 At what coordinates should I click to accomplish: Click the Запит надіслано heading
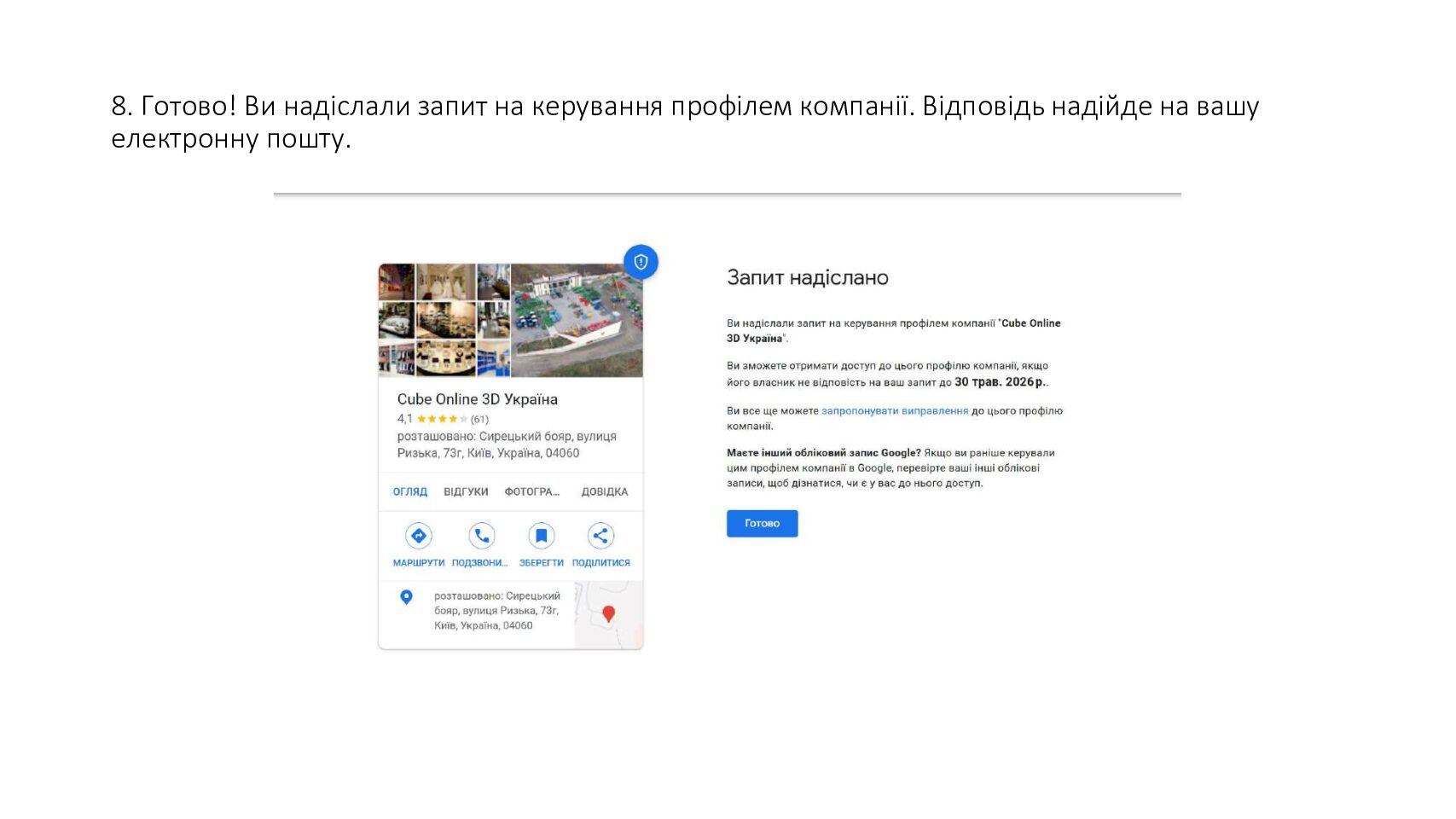(808, 277)
